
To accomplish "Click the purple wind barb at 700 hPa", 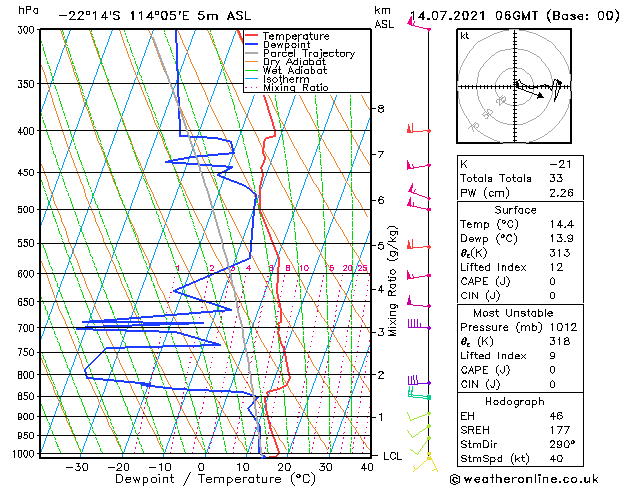I will coord(419,324).
